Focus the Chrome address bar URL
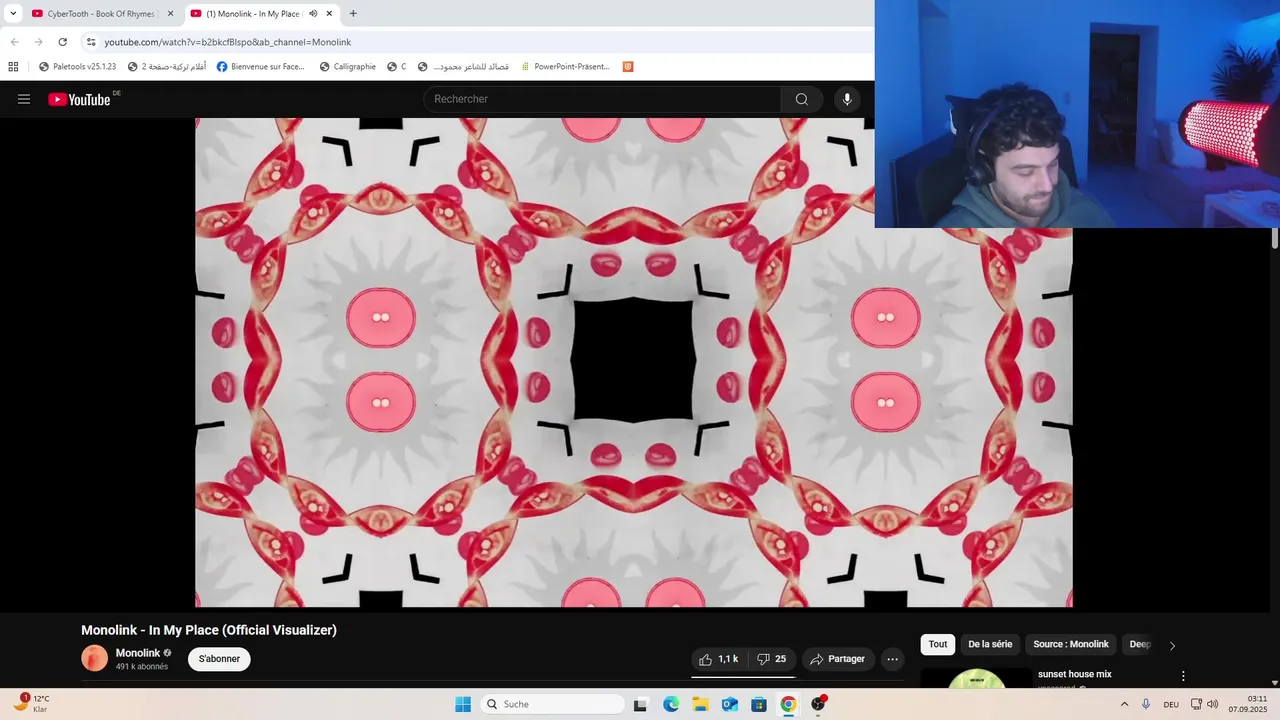Screen dimensions: 1280x720 (x=228, y=42)
